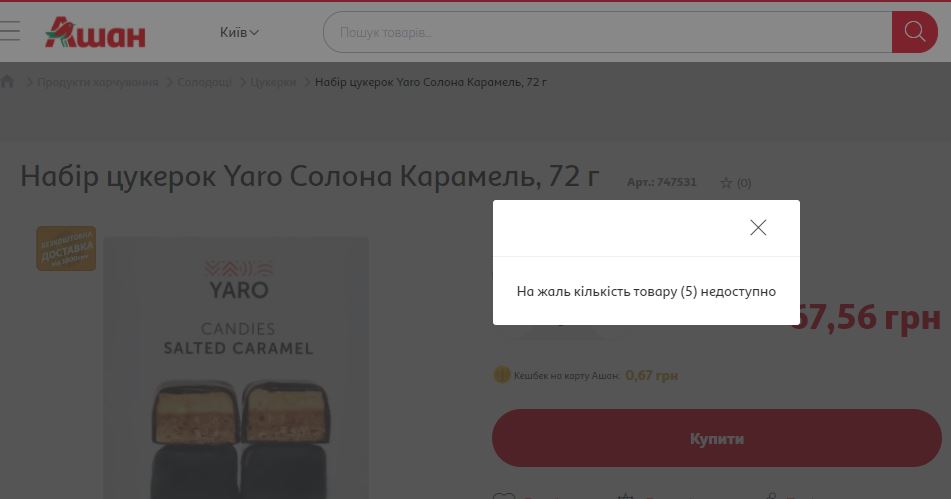The width and height of the screenshot is (951, 499).
Task: Close the unavailable quantity popup
Action: click(758, 227)
